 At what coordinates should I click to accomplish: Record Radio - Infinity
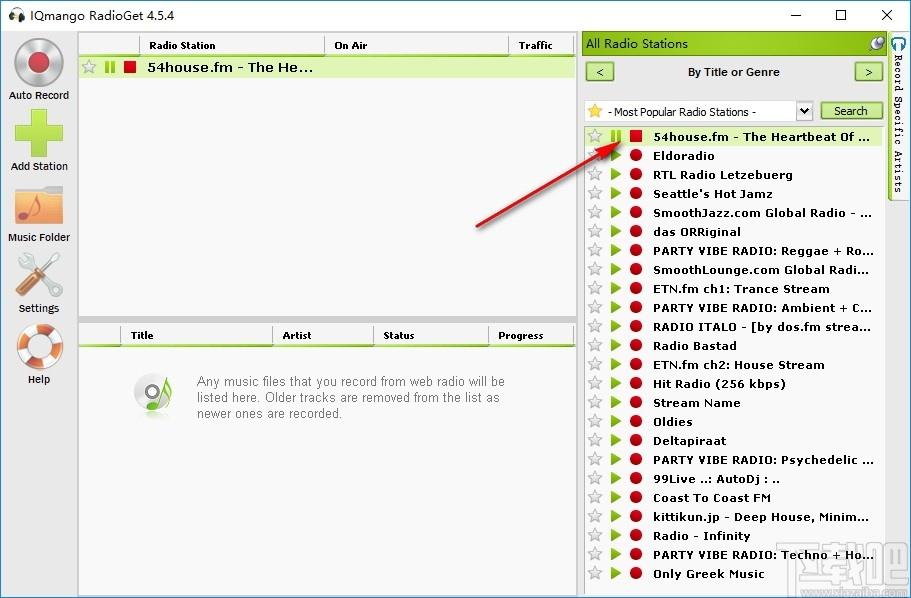tap(636, 535)
